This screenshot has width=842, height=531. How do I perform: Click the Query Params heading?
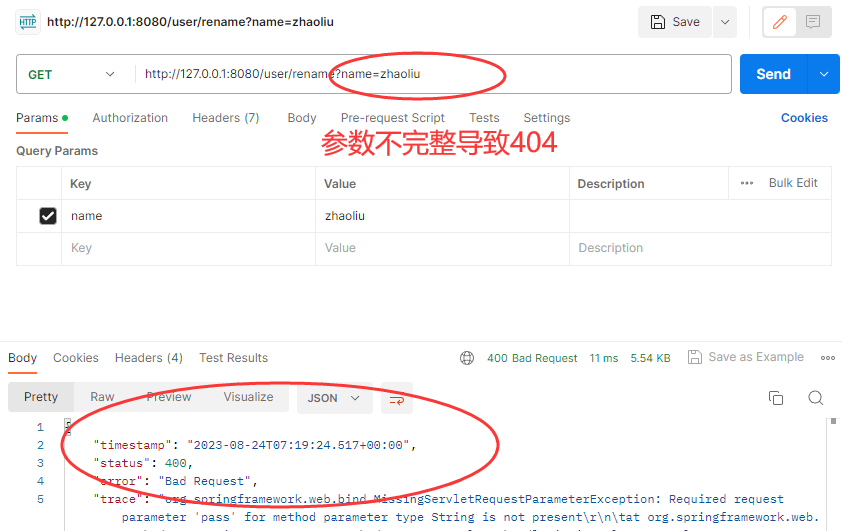tap(57, 151)
